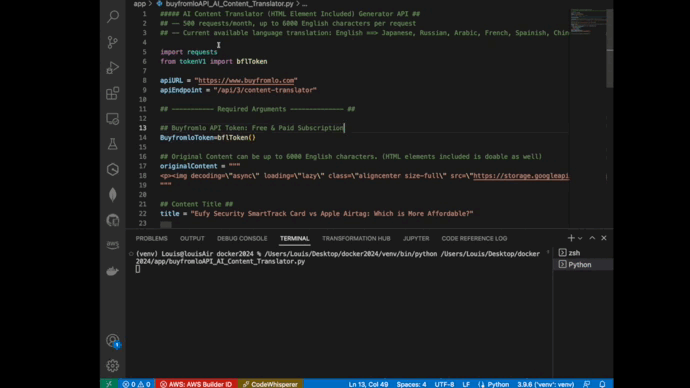Click the app folder breadcrumb
The image size is (690, 388).
[x=139, y=4]
